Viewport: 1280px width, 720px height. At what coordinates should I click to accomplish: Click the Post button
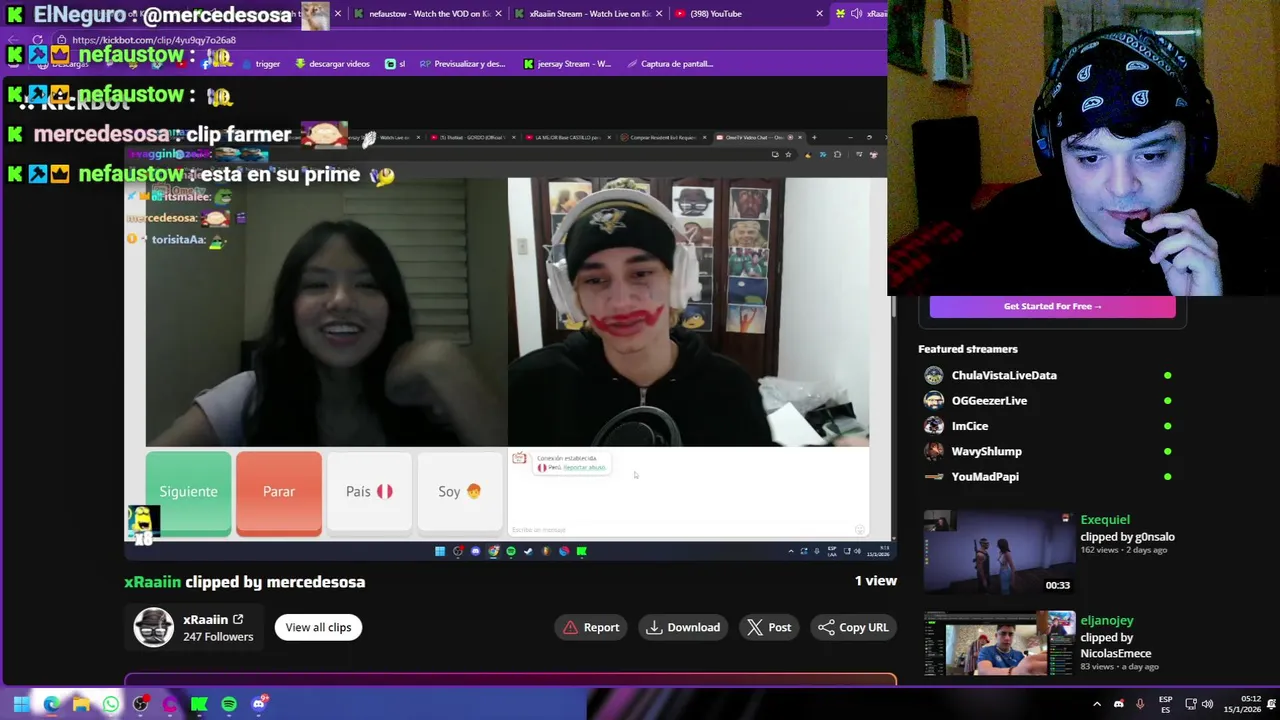point(769,627)
